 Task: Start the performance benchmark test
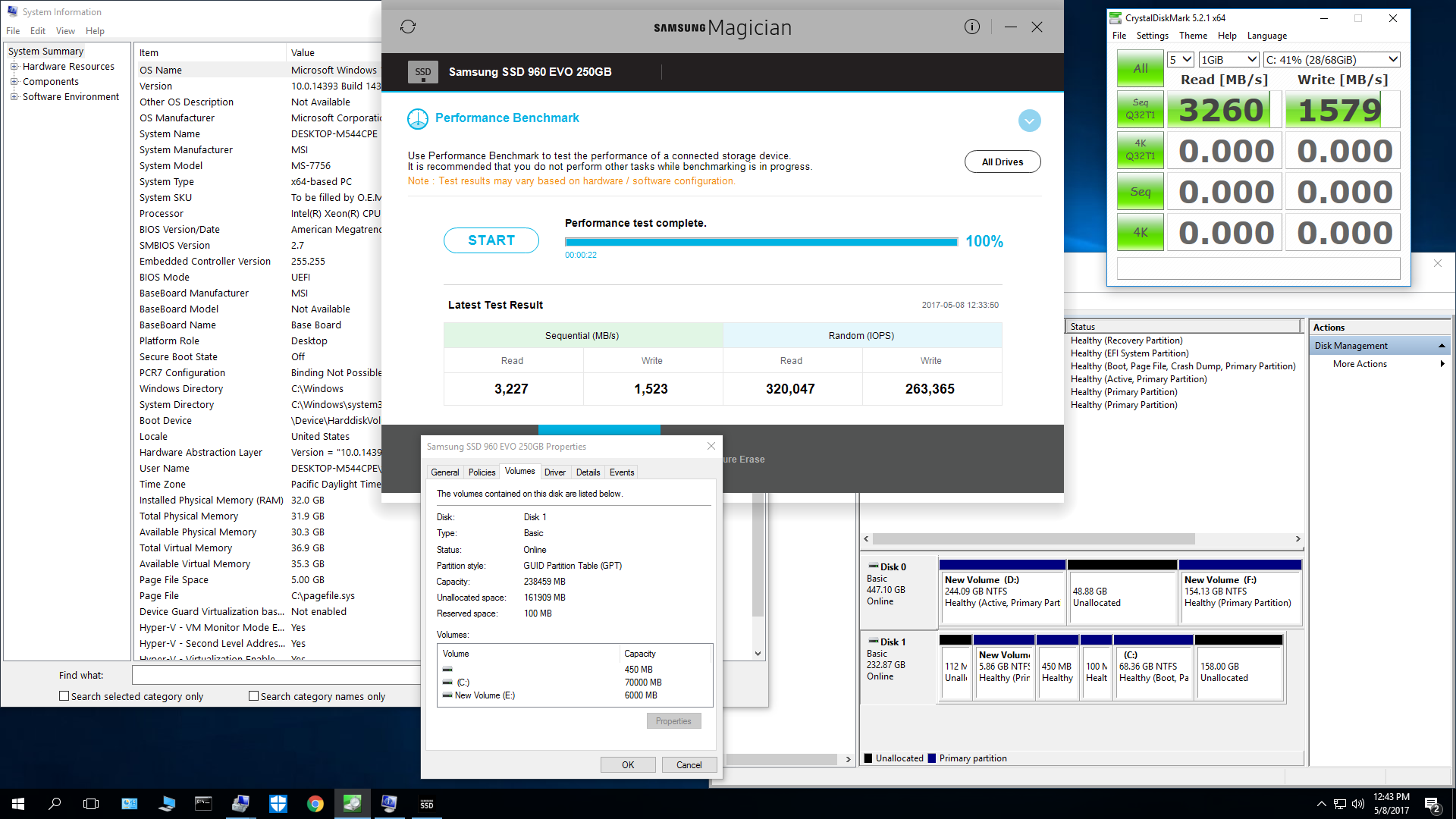tap(491, 240)
